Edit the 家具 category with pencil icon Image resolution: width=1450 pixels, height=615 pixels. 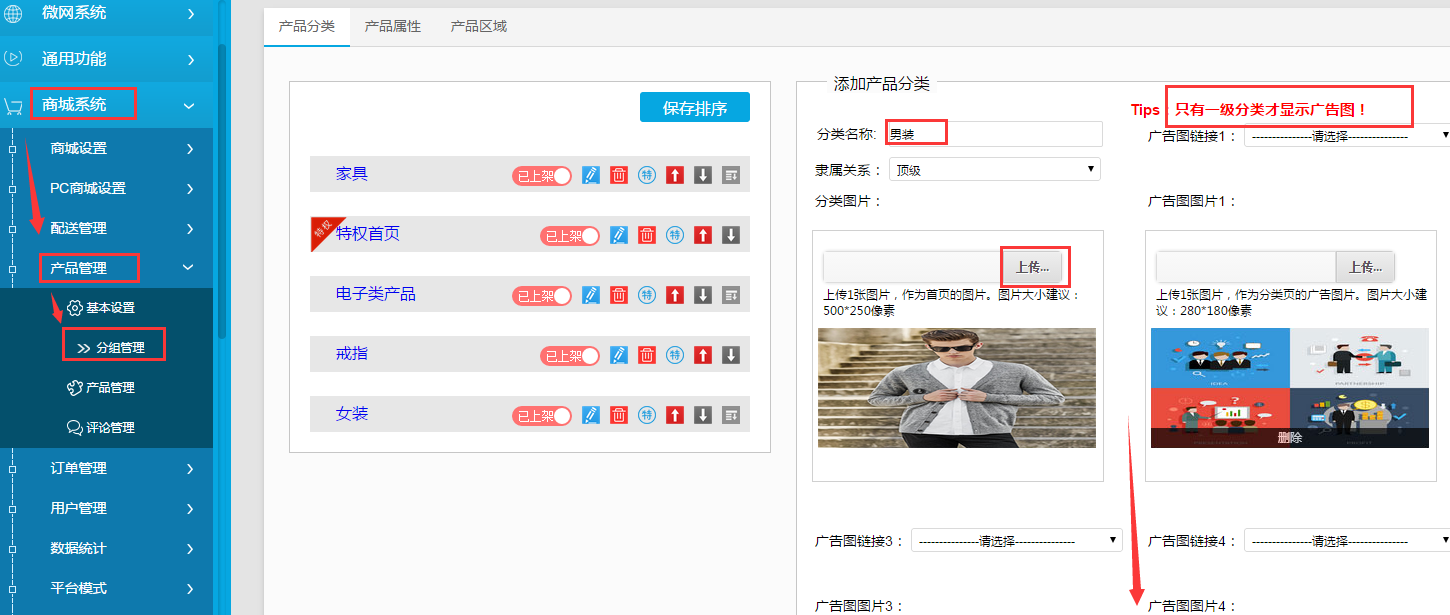coord(591,175)
